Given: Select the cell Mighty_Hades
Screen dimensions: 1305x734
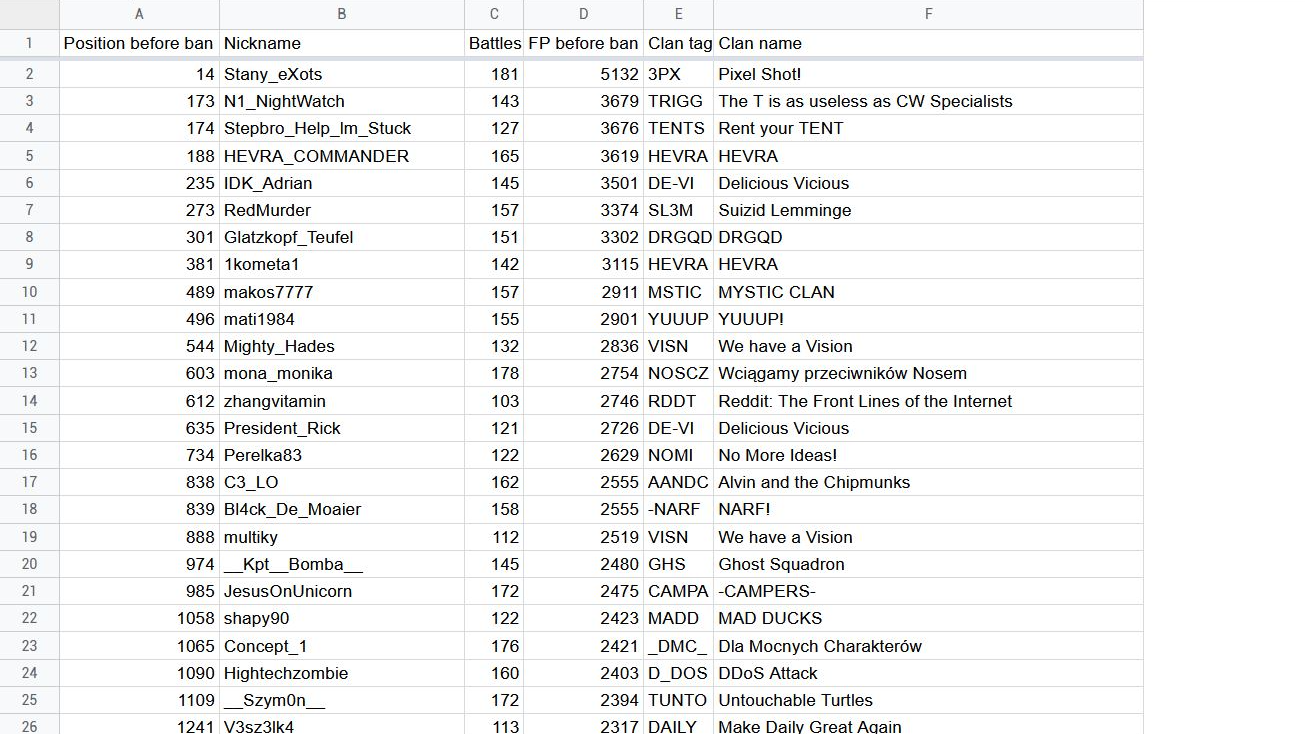Looking at the screenshot, I should click(342, 346).
